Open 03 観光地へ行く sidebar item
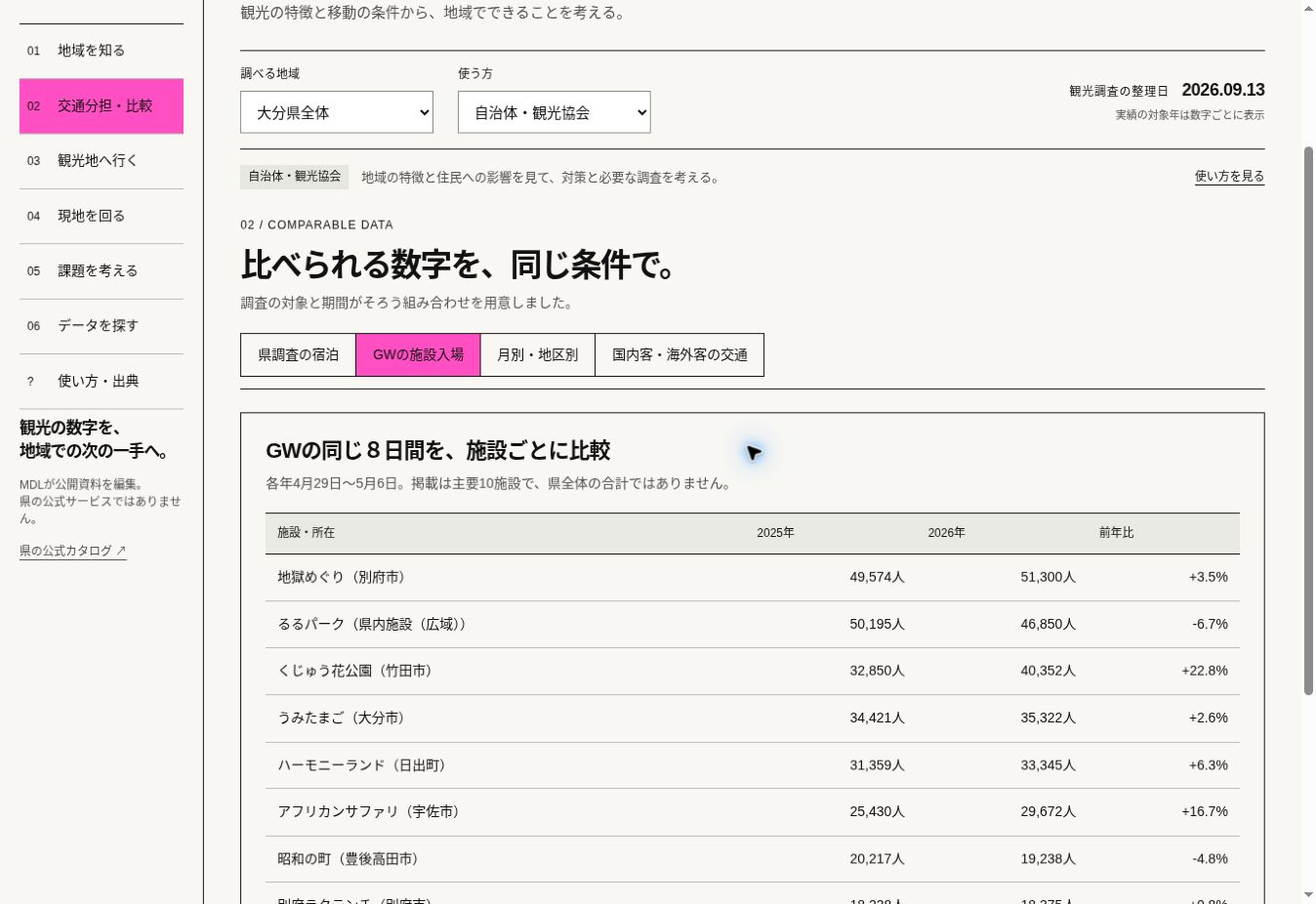 [x=102, y=161]
